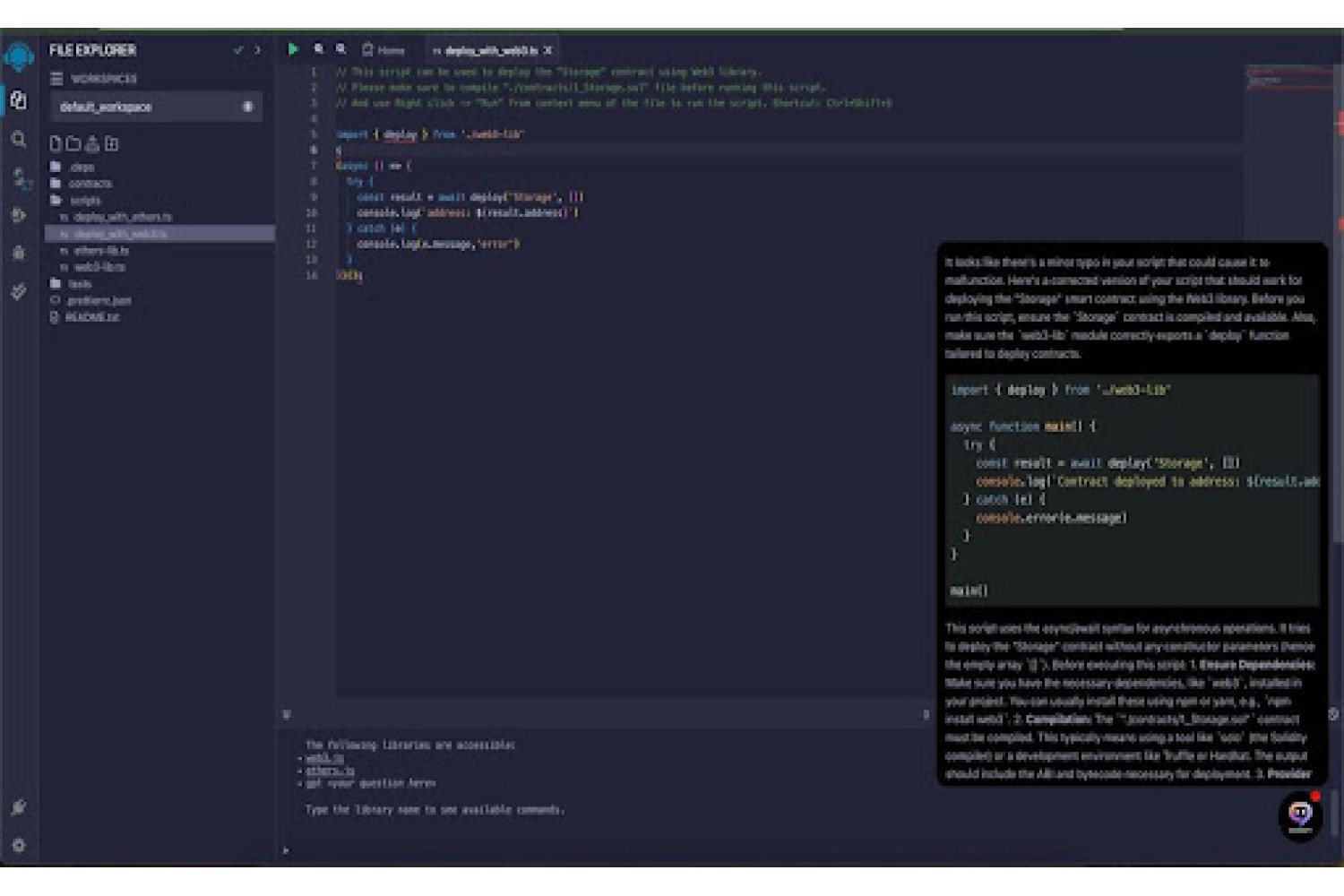This screenshot has width=1344, height=896.
Task: Open .prettierrc.json file
Action: pyautogui.click(x=91, y=301)
